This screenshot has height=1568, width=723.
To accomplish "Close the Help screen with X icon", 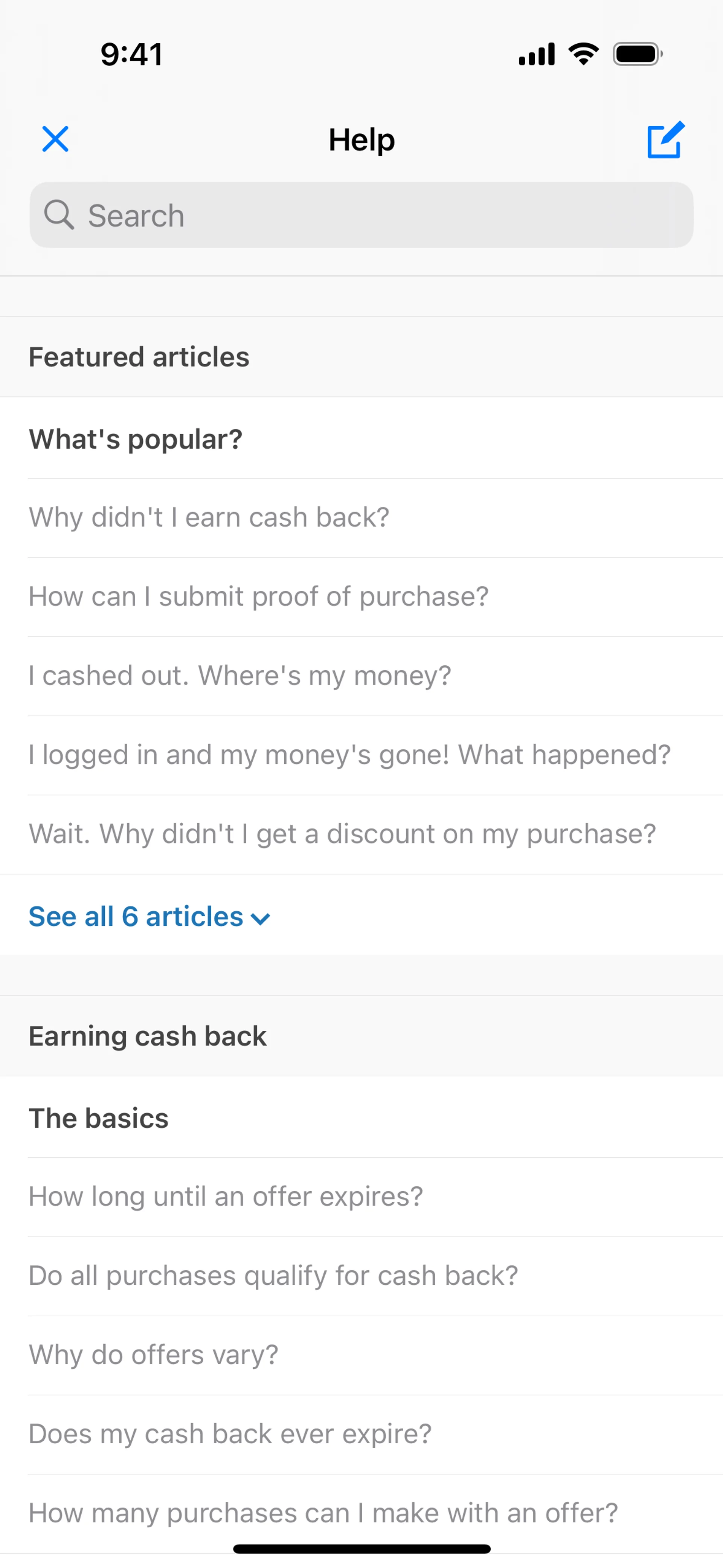I will pyautogui.click(x=55, y=139).
